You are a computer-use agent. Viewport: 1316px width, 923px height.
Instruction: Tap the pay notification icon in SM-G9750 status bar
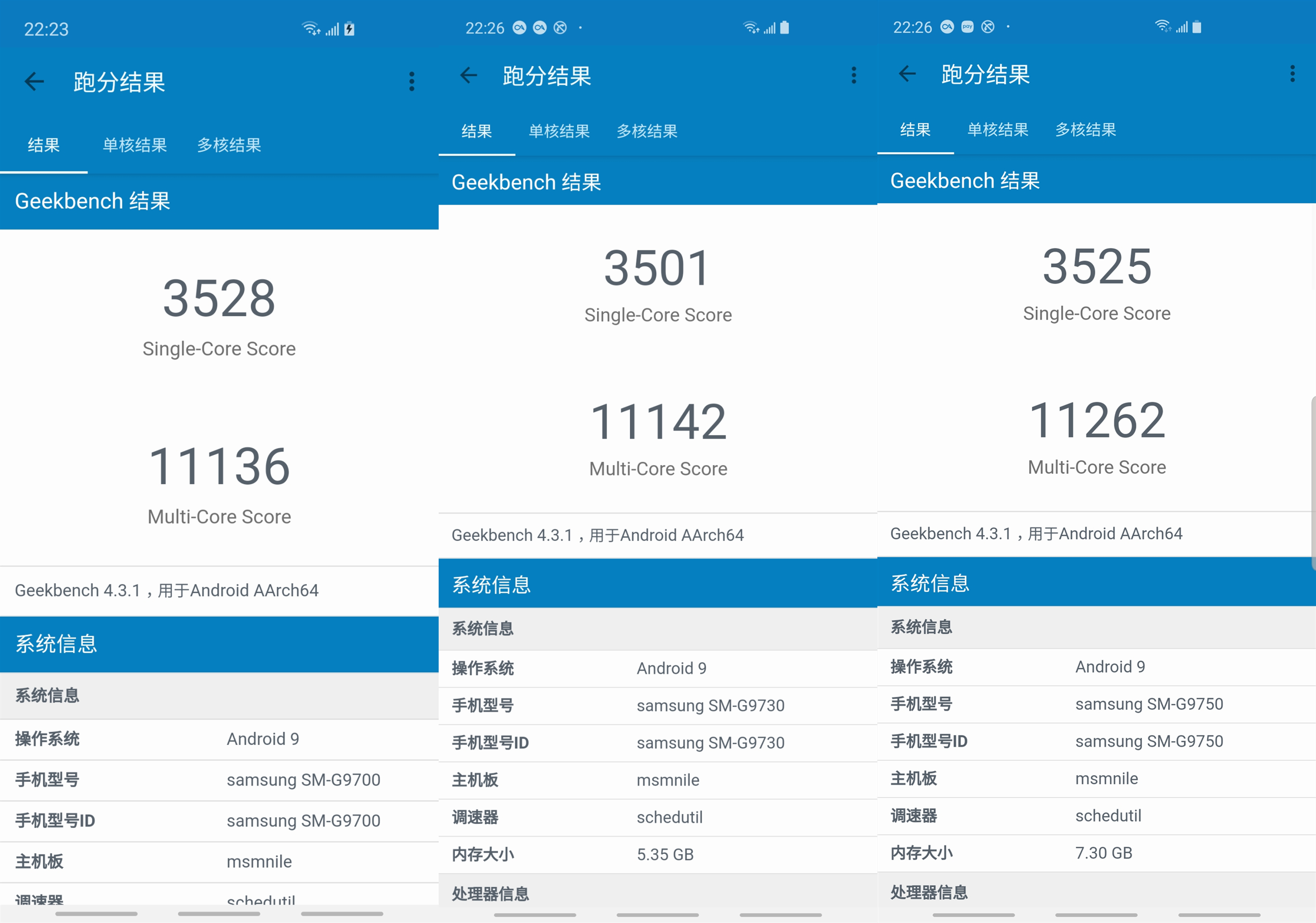click(967, 27)
